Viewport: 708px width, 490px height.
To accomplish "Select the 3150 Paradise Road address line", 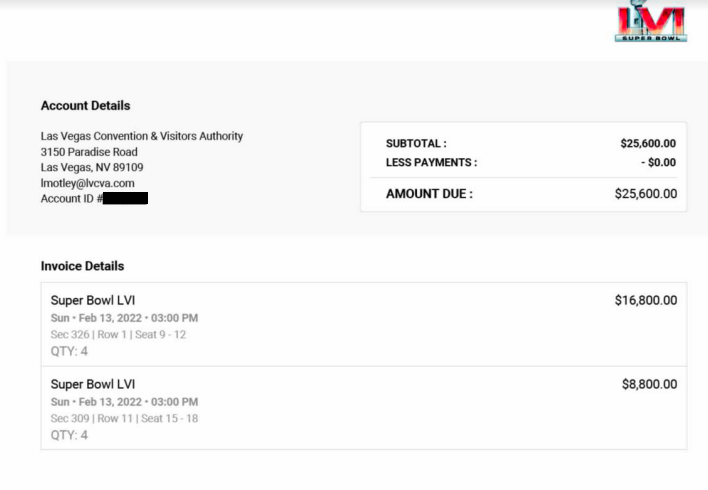I will pos(89,152).
